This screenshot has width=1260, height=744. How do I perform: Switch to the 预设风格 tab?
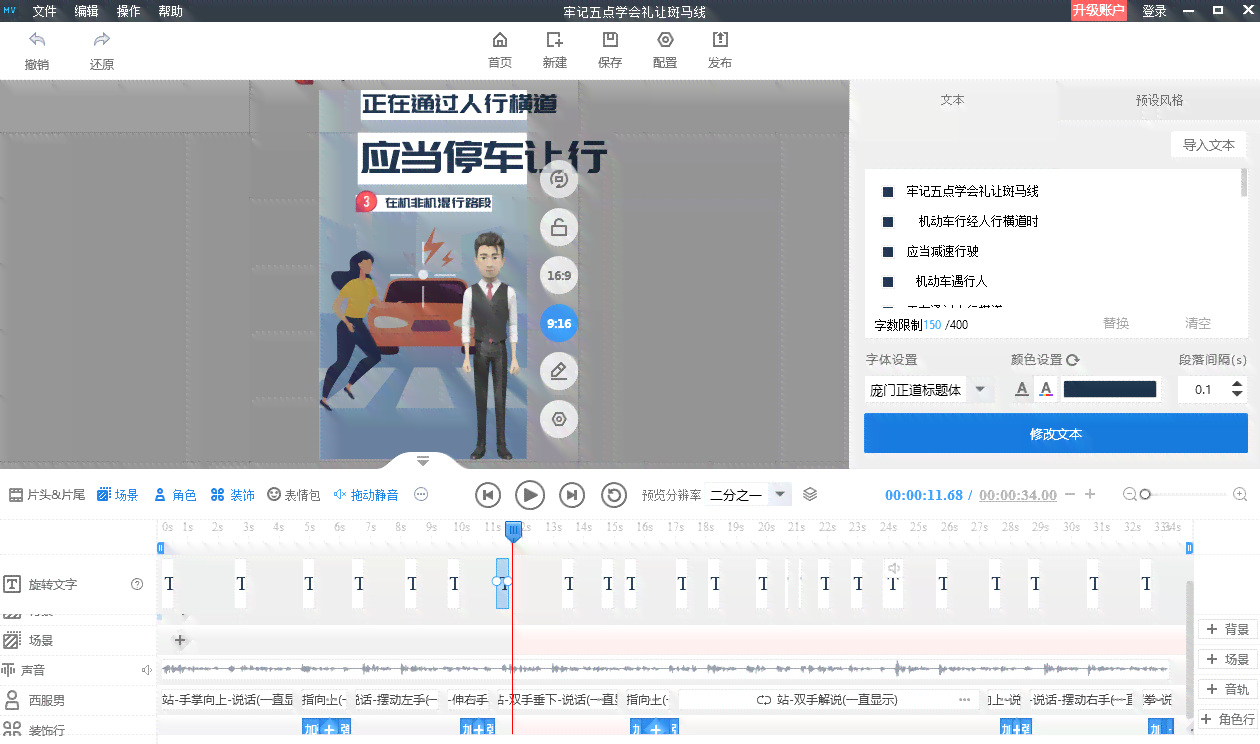point(1159,100)
